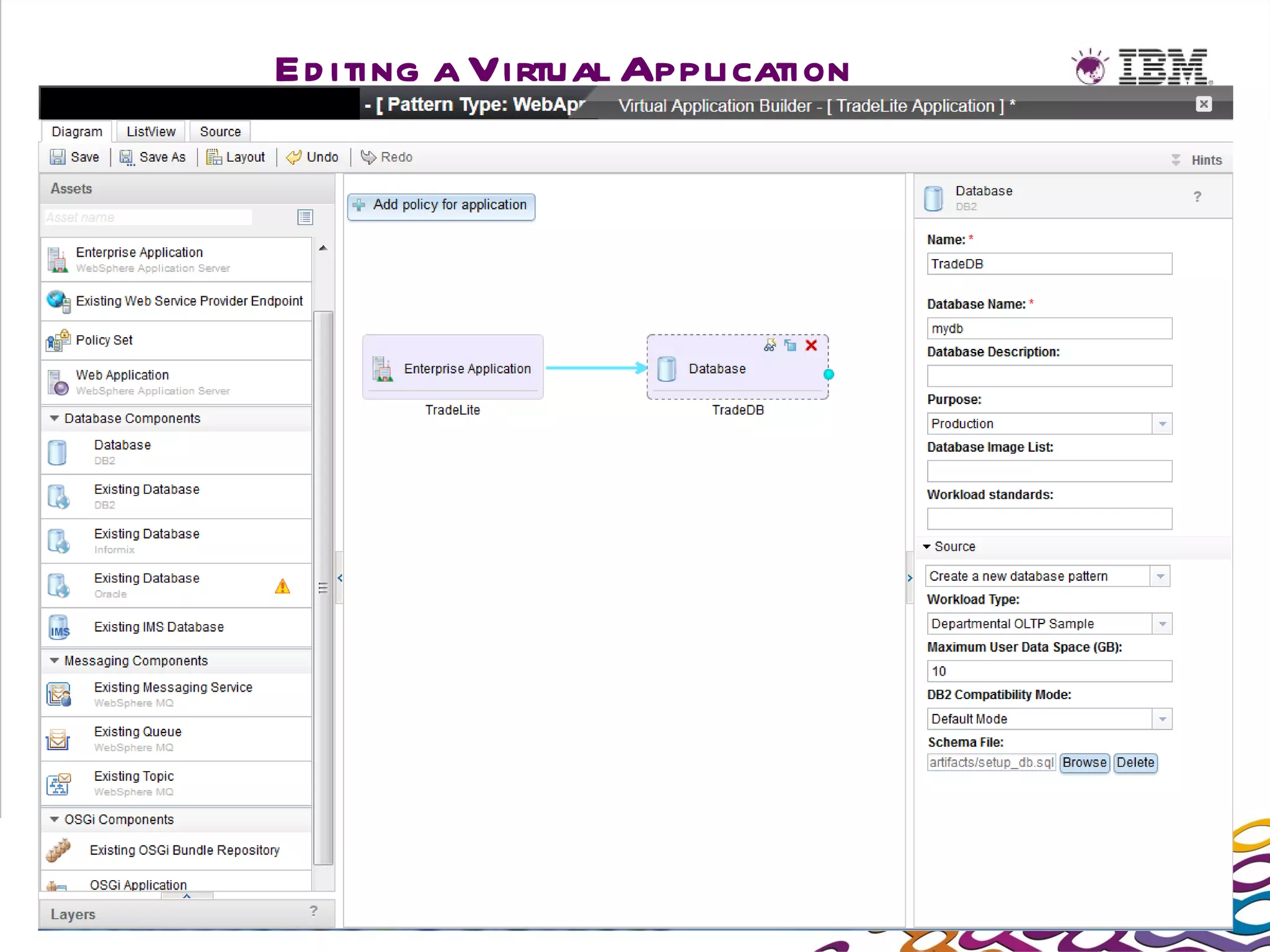Click the Asset name search field
This screenshot has height=952, width=1270.
point(148,218)
